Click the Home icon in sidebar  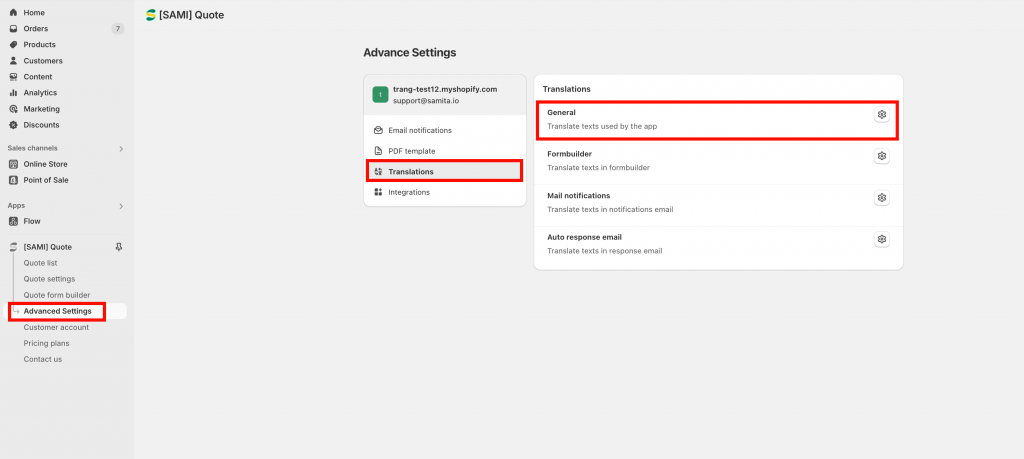13,12
